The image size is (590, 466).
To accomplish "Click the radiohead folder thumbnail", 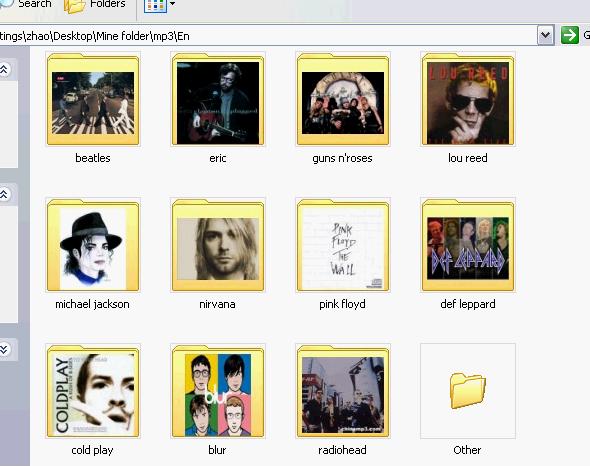I will point(343,391).
